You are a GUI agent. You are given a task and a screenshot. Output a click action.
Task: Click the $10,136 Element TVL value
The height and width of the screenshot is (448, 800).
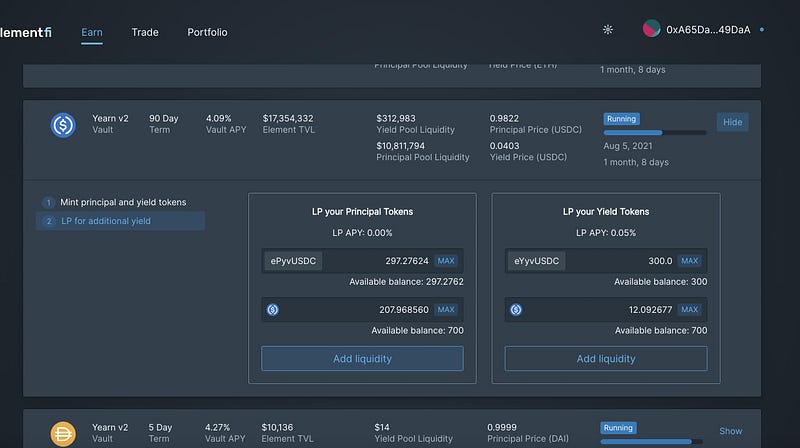[x=277, y=427]
